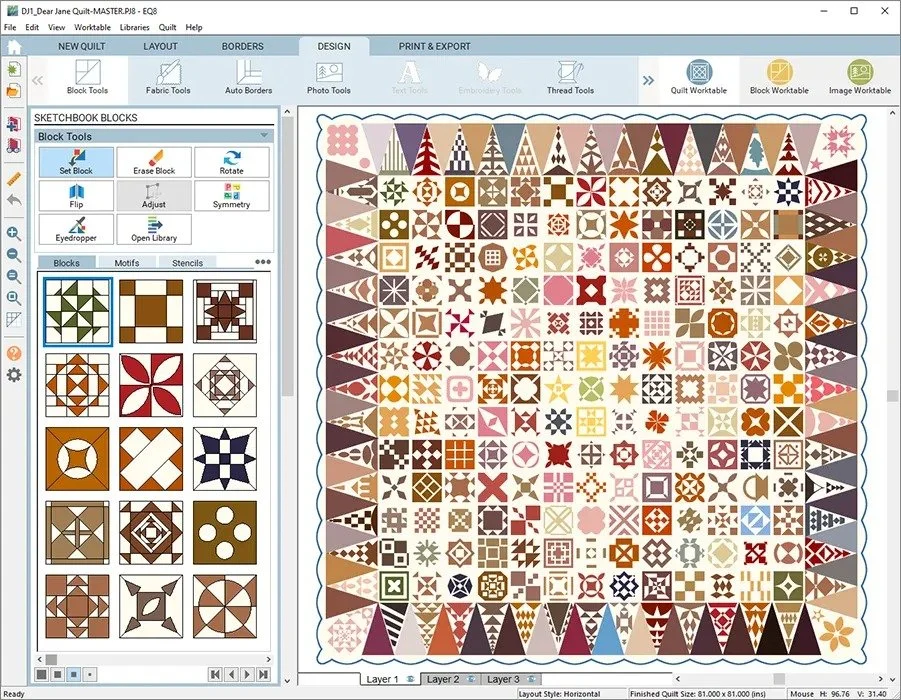The height and width of the screenshot is (700, 901).
Task: Click Open Library tool
Action: pos(154,229)
